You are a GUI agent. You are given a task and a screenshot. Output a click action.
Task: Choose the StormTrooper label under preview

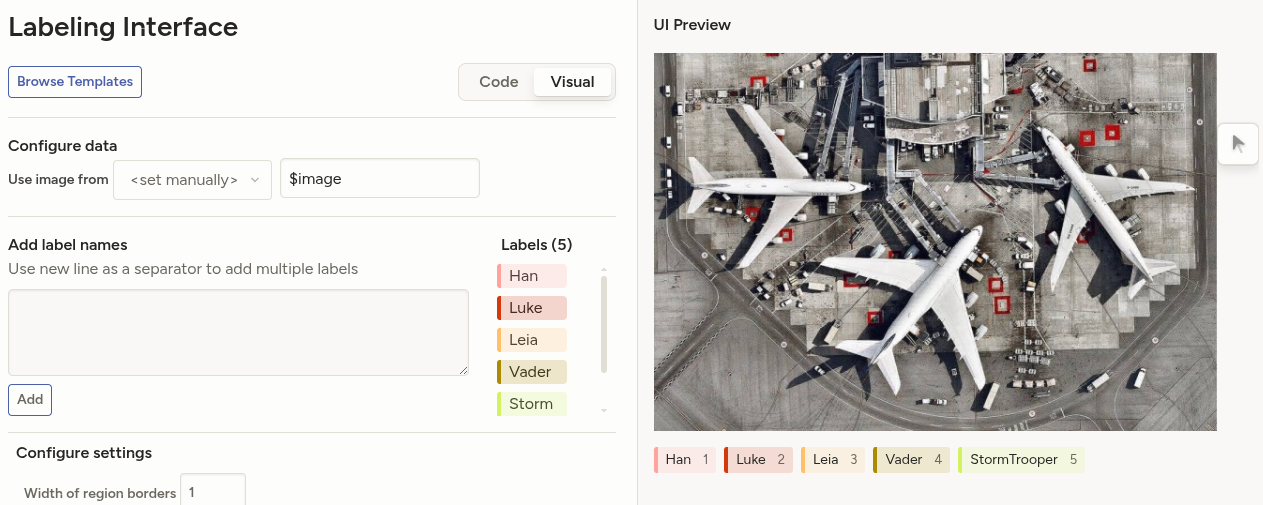click(x=1021, y=460)
